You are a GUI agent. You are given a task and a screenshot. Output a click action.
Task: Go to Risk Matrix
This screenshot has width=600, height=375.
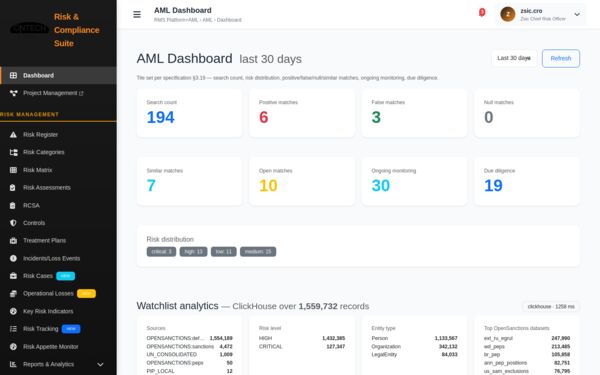click(58, 170)
